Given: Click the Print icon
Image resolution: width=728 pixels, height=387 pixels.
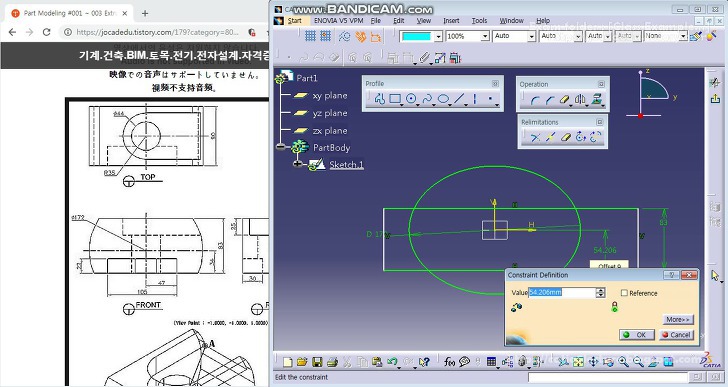Looking at the screenshot, I should click(x=332, y=362).
